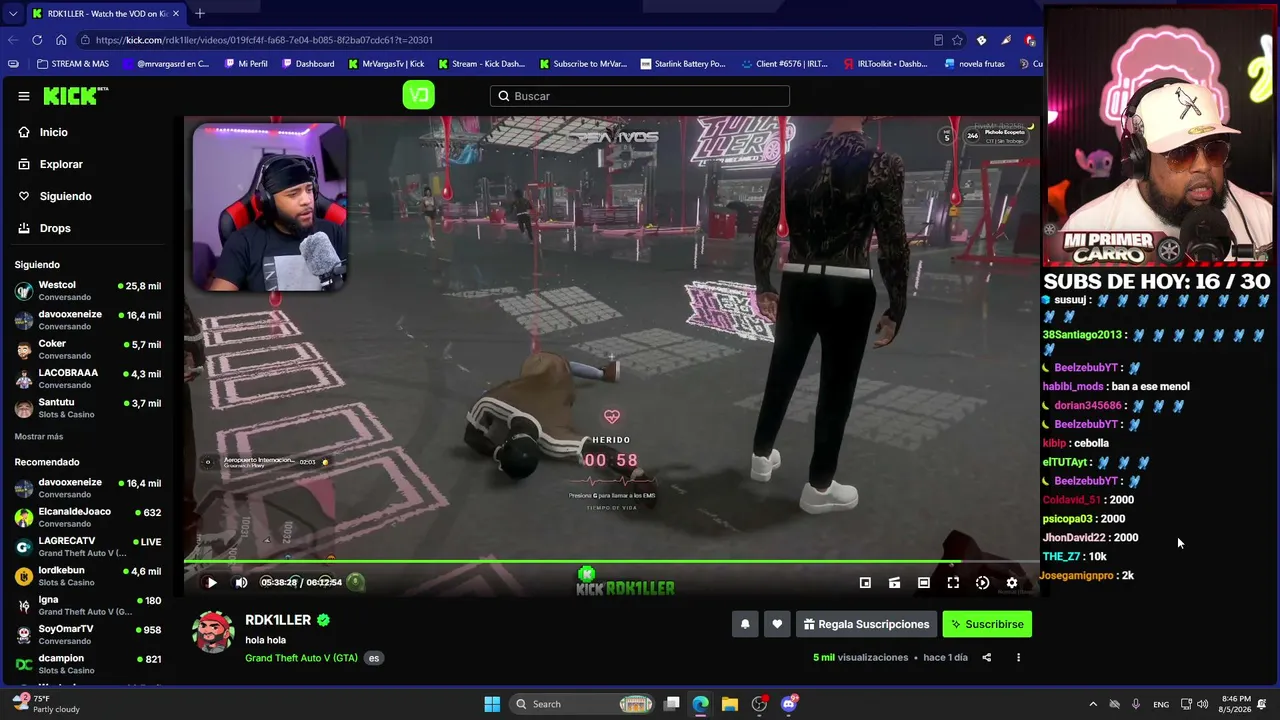Click the es language tag
The height and width of the screenshot is (720, 1280).
click(374, 658)
